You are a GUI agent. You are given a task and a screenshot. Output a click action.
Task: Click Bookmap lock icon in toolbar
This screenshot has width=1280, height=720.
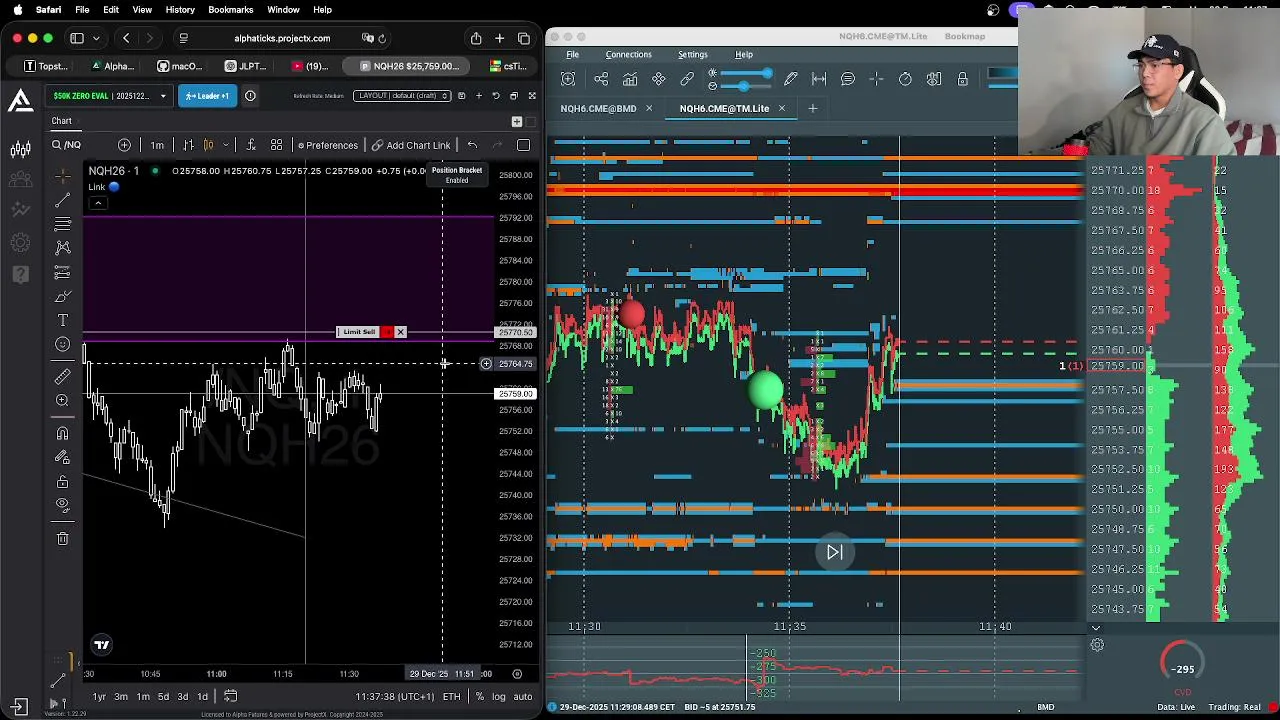click(x=962, y=79)
